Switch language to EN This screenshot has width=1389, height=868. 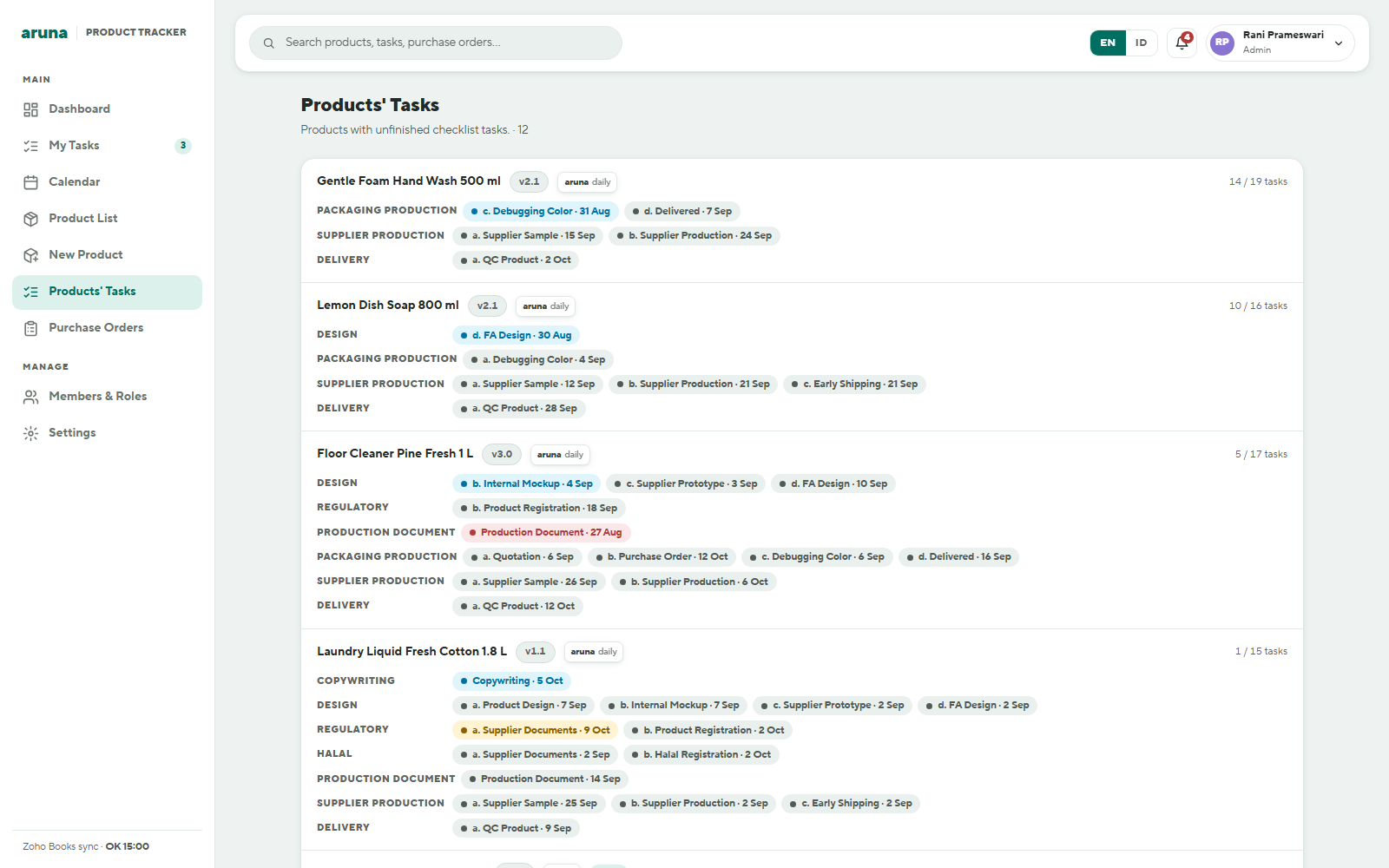tap(1108, 43)
